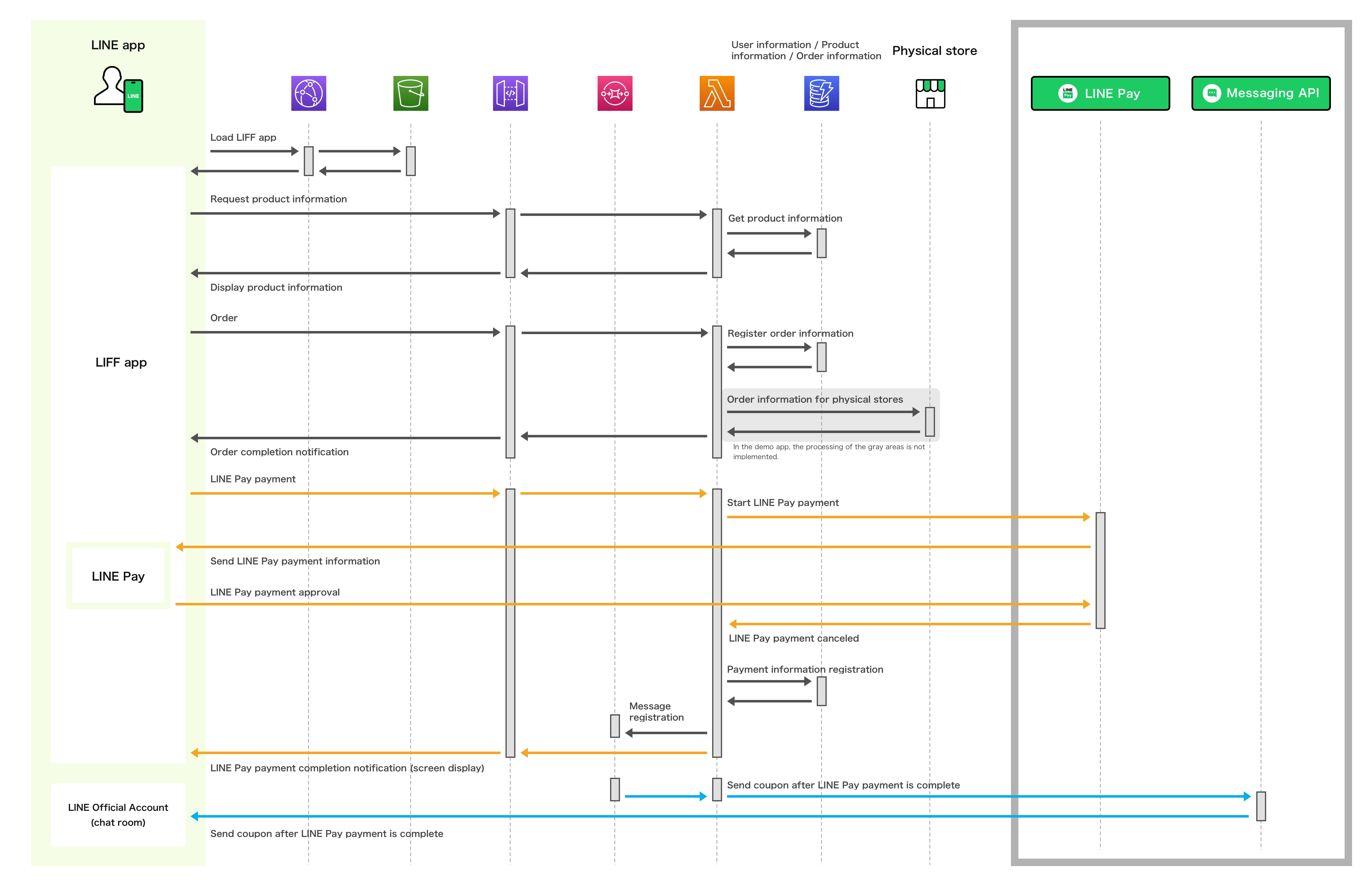Viewport: 1372px width, 886px height.
Task: Click the physical store shop icon
Action: click(x=930, y=94)
